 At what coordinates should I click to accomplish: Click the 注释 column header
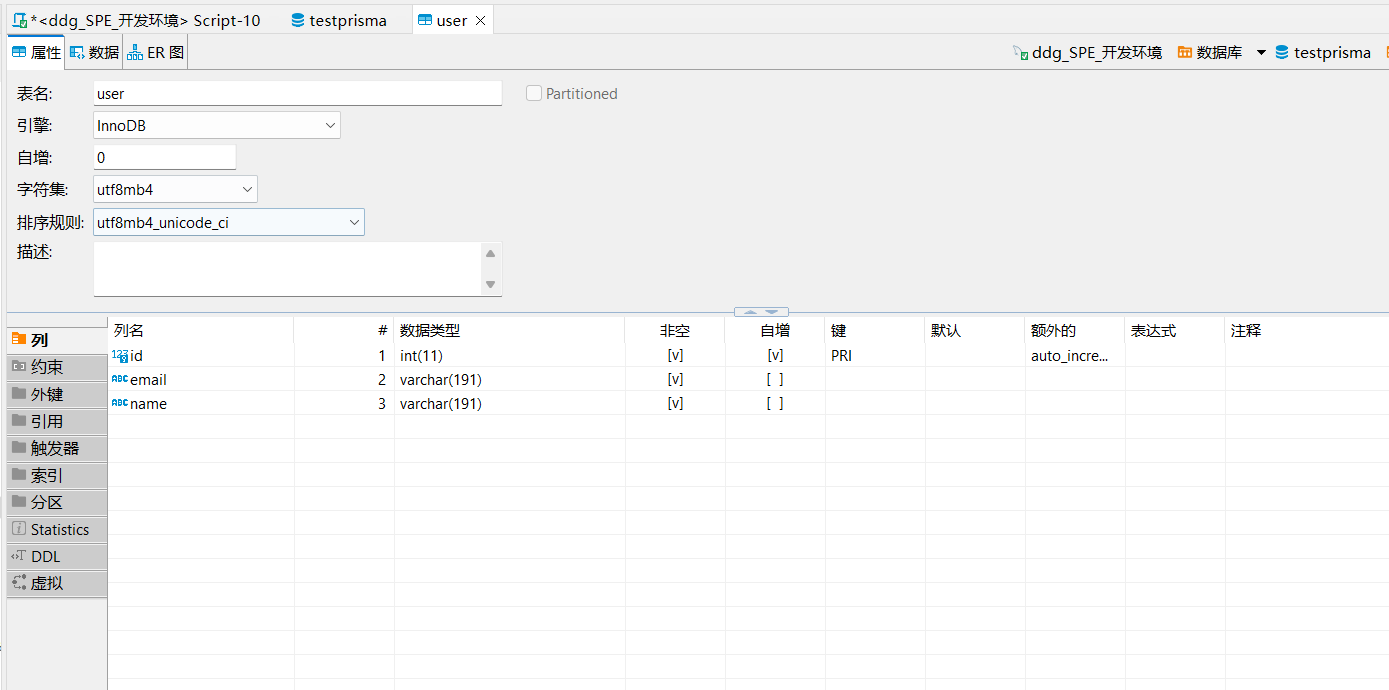[1307, 330]
